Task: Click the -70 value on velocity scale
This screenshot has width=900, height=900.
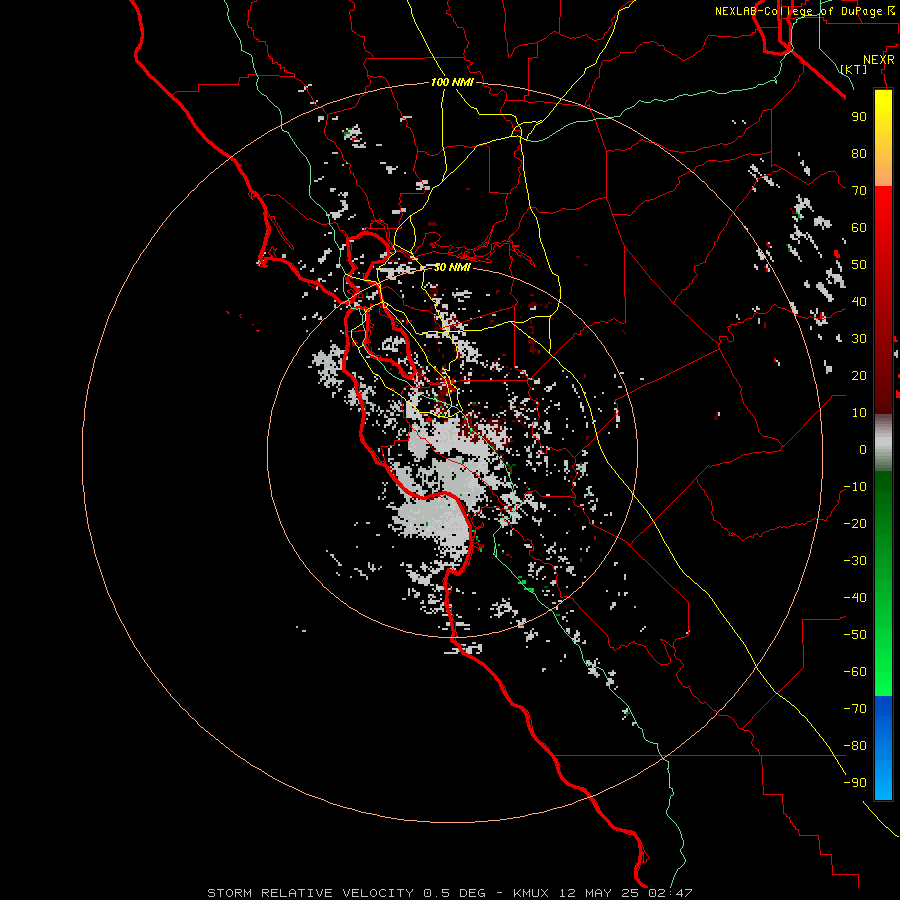Action: pos(855,709)
